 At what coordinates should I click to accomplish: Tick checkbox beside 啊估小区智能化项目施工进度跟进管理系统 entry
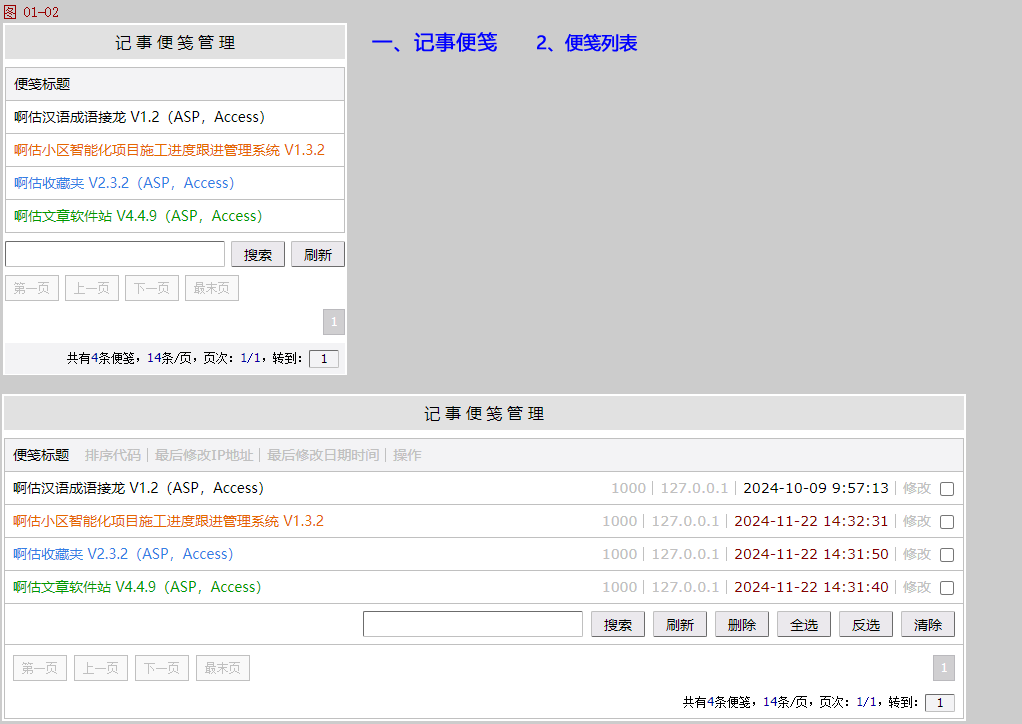(947, 522)
